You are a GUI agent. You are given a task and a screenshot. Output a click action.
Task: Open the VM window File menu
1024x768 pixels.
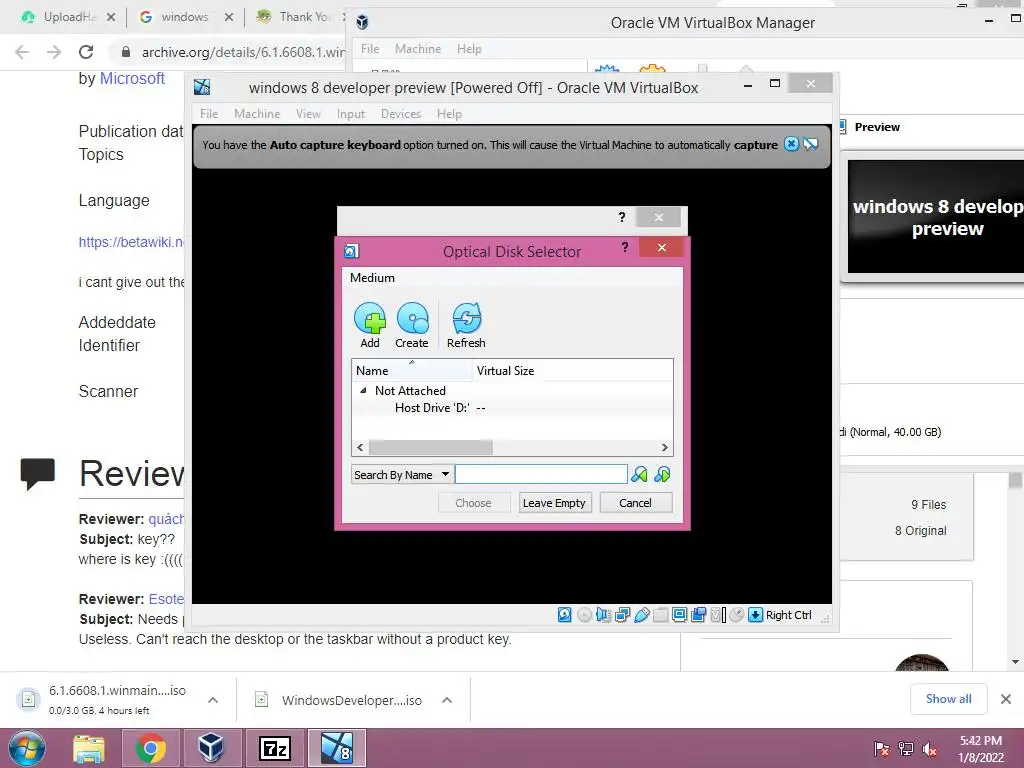209,114
